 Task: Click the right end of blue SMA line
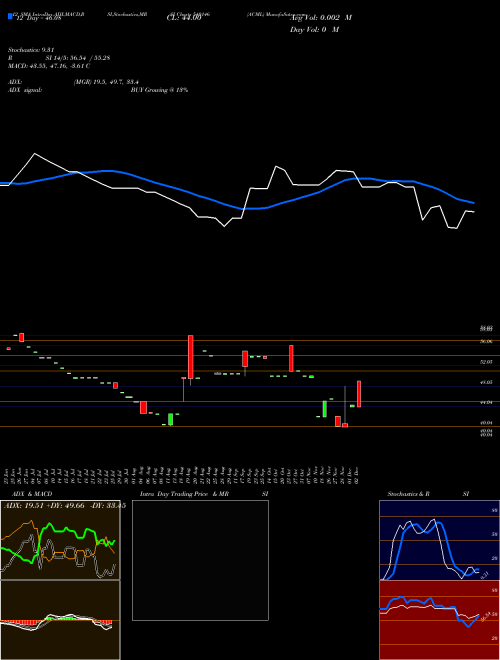473,203
